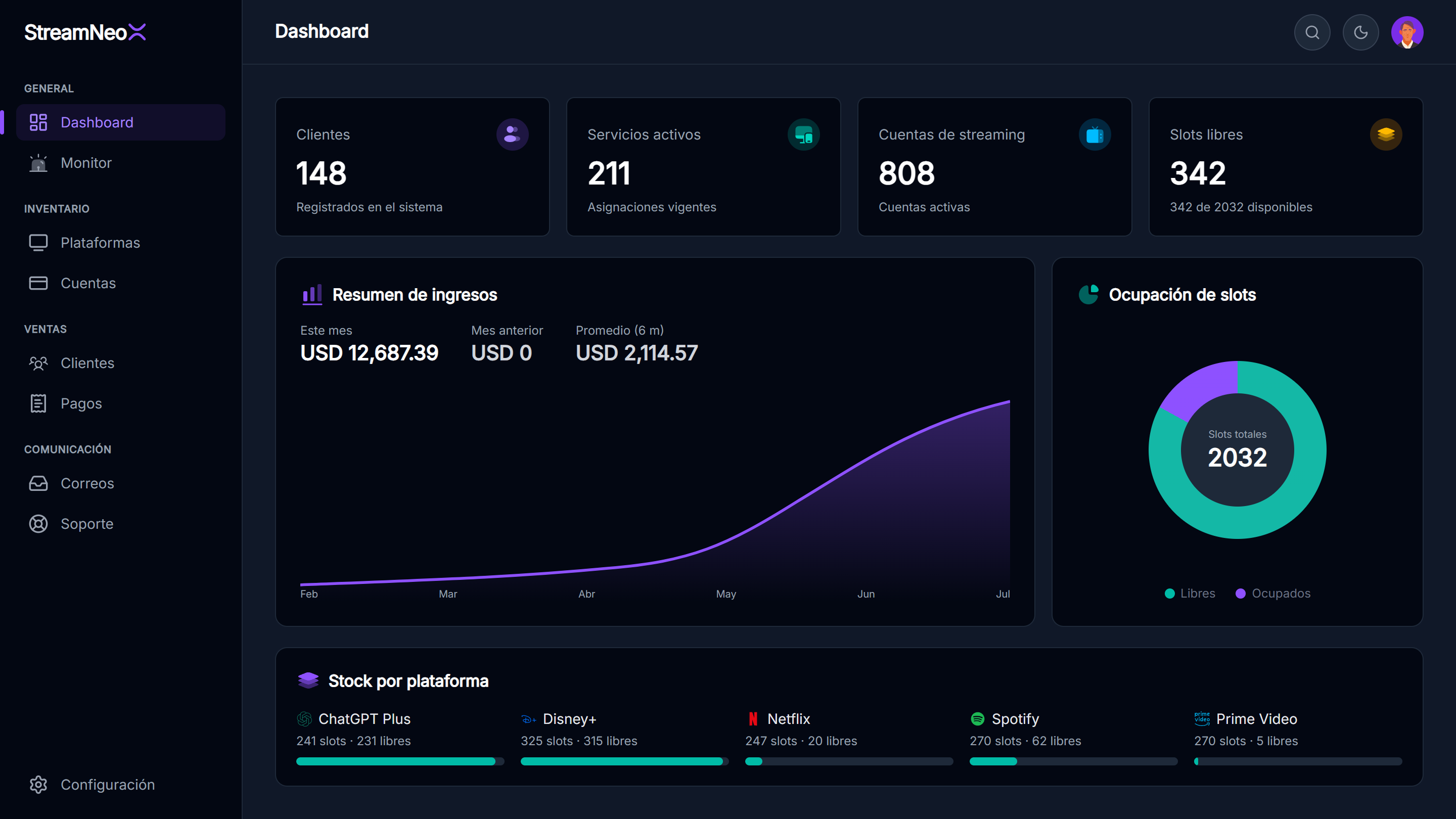This screenshot has height=819, width=1456.
Task: Click the Jul label on chart axis
Action: pos(1003,594)
